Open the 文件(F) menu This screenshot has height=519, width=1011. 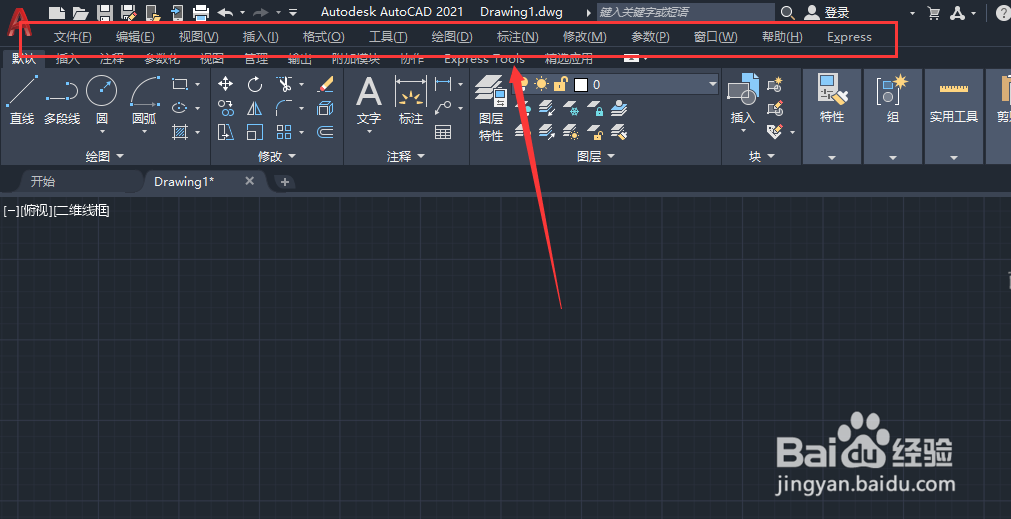click(73, 37)
